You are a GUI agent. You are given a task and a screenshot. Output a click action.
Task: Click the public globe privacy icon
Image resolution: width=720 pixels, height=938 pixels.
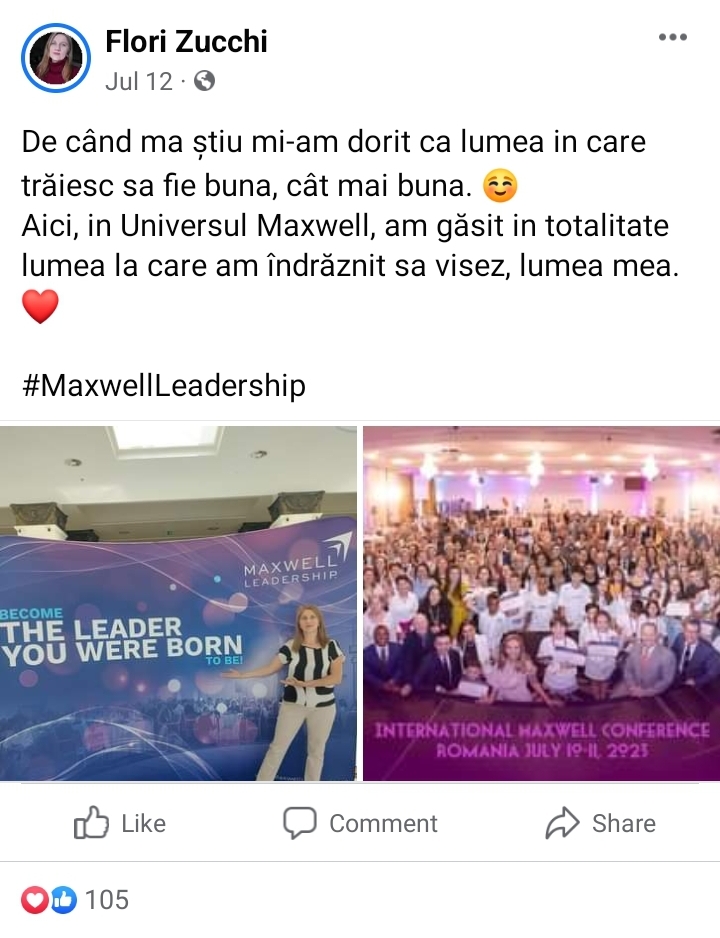point(205,81)
